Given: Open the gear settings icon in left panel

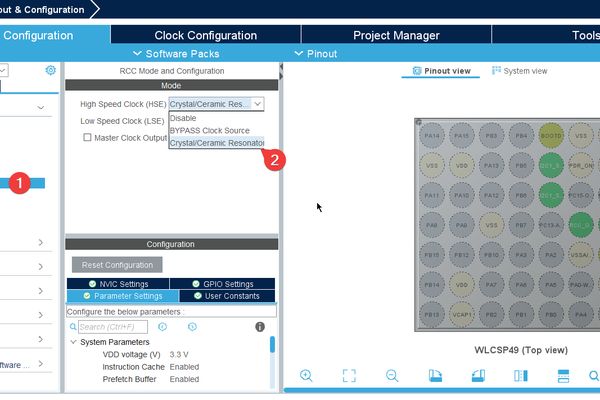Looking at the screenshot, I should tap(51, 70).
